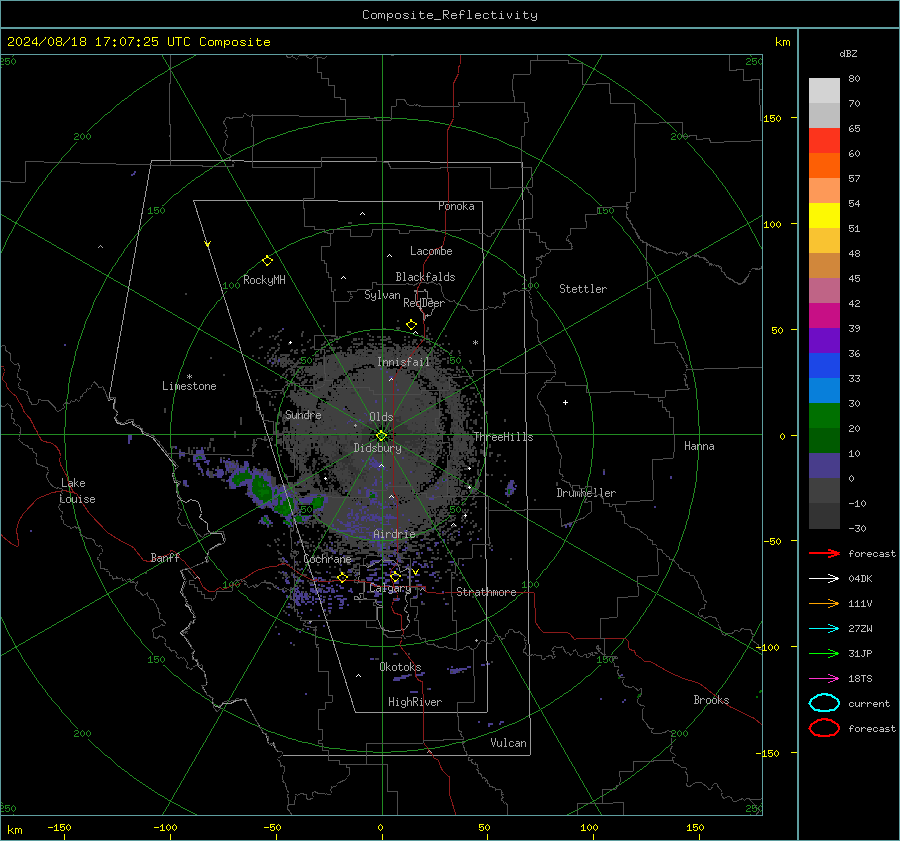900x841 pixels.
Task: Click the yellow diamond marker below Cochrane
Action: (x=343, y=578)
